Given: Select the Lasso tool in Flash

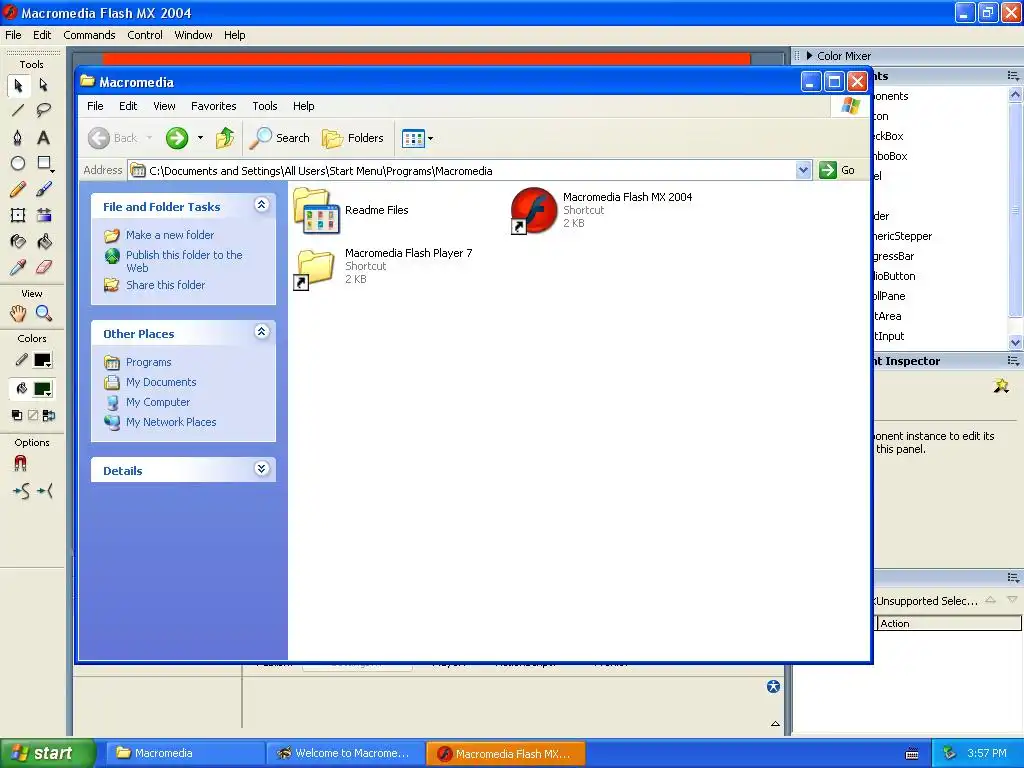Looking at the screenshot, I should [44, 110].
